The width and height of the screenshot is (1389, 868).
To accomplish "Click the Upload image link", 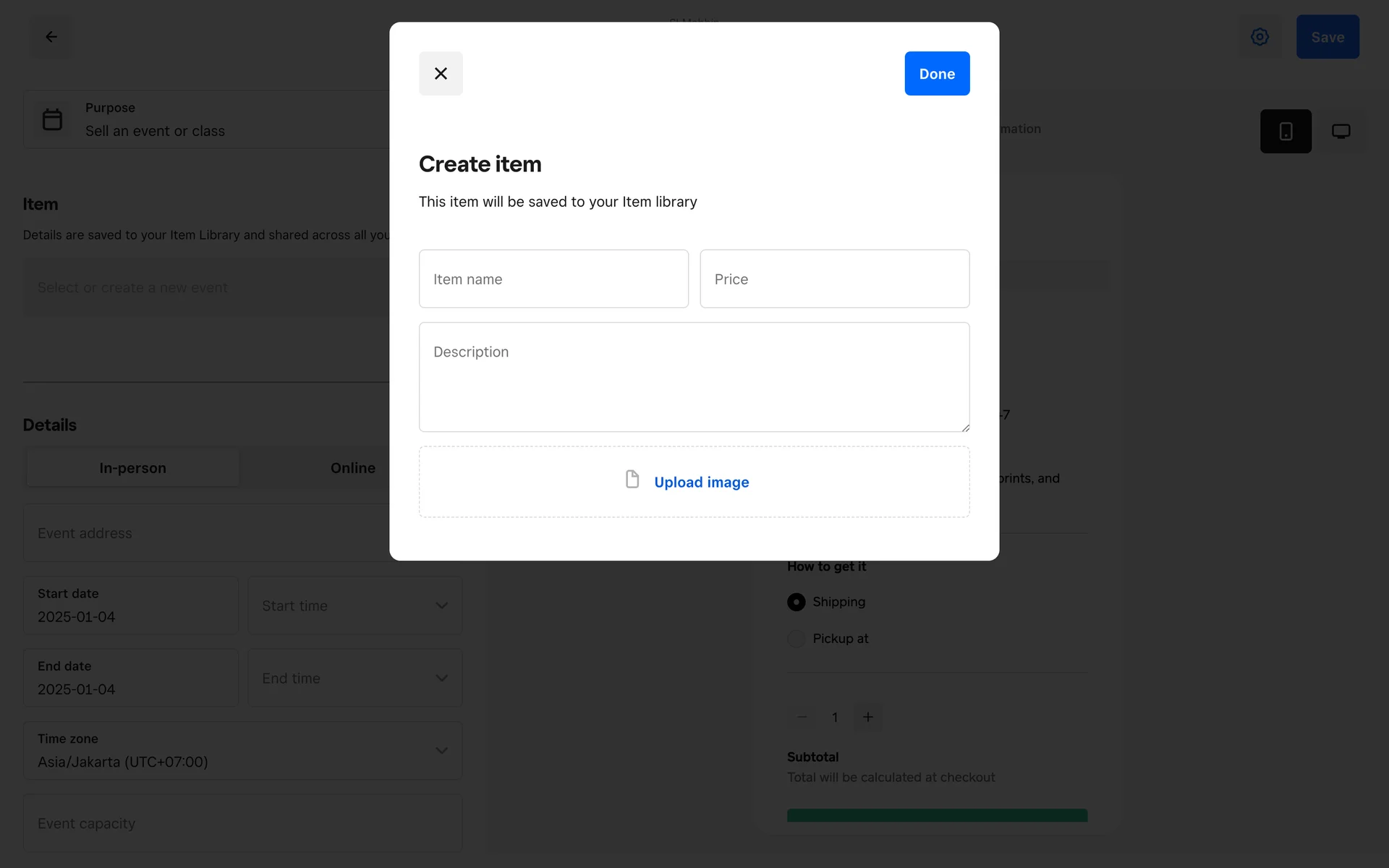I will click(x=701, y=482).
